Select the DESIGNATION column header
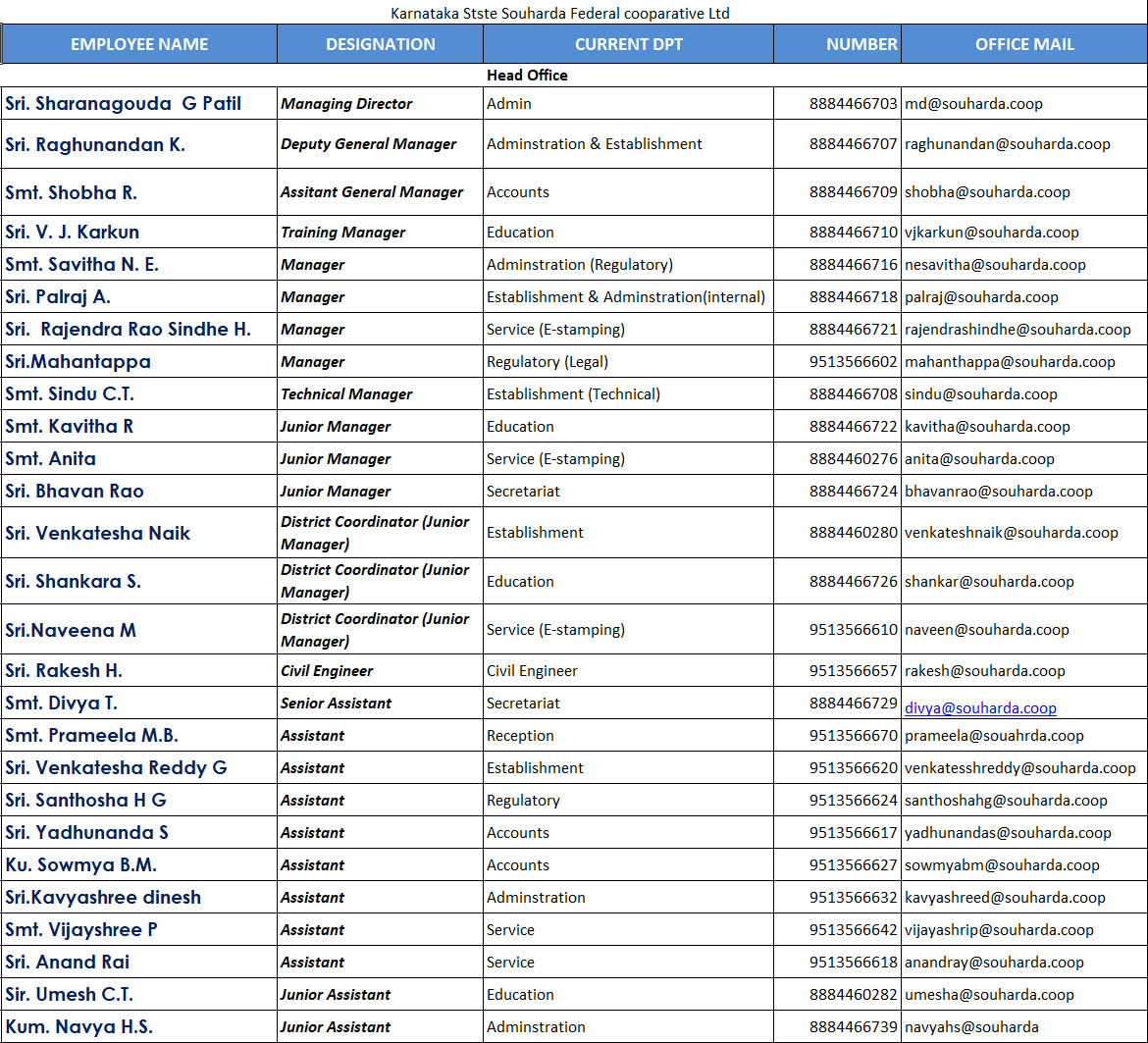The width and height of the screenshot is (1148, 1043). pyautogui.click(x=380, y=44)
